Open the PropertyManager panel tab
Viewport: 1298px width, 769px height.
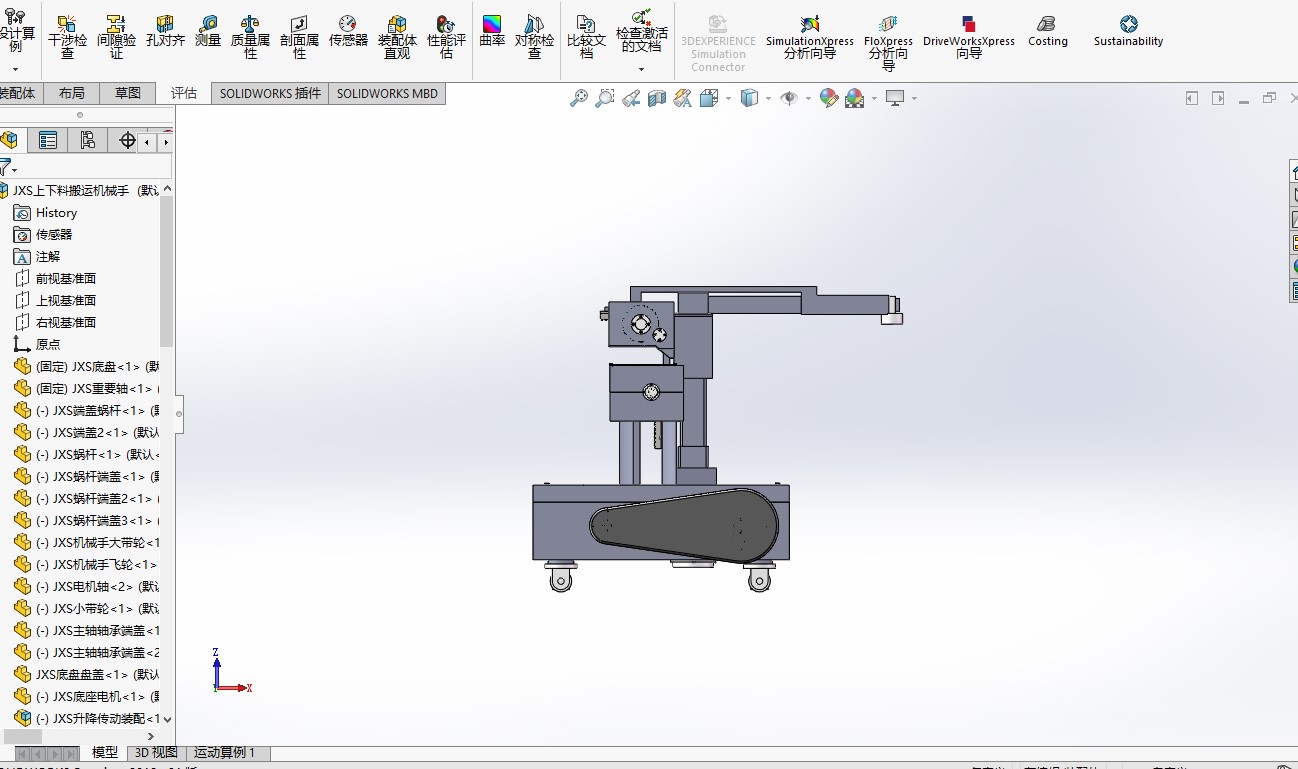(48, 141)
